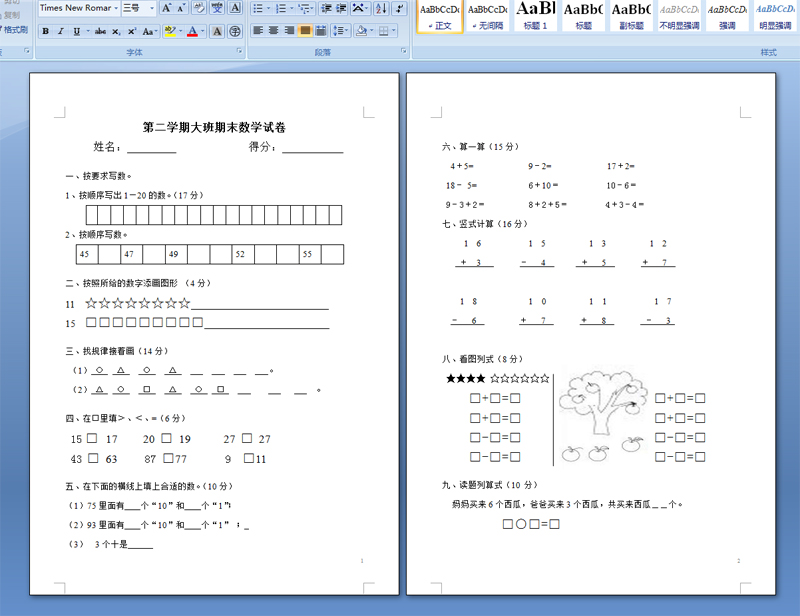
Task: Open the highlight color dropdown arrow
Action: [x=180, y=31]
